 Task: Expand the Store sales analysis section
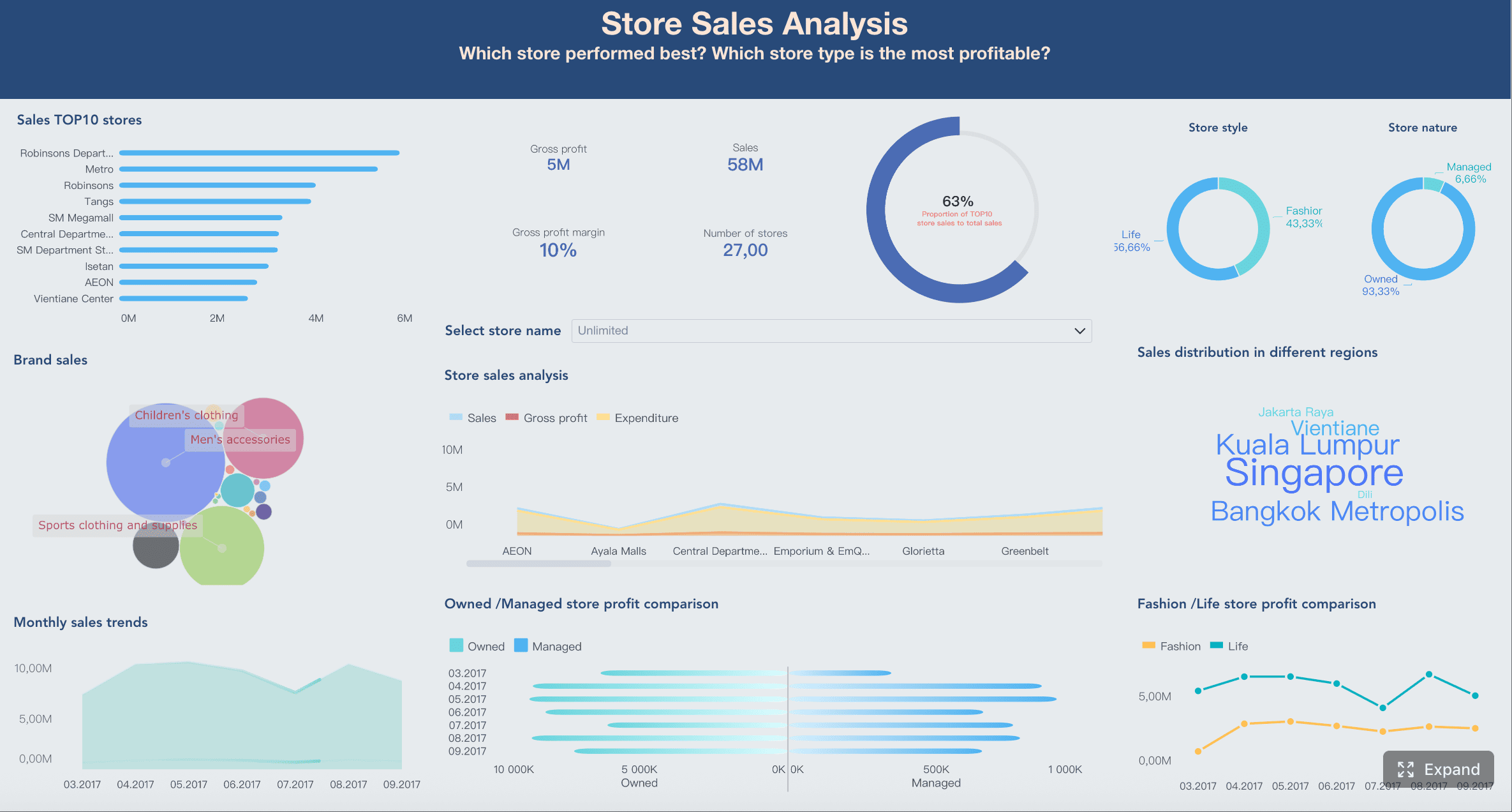(506, 375)
